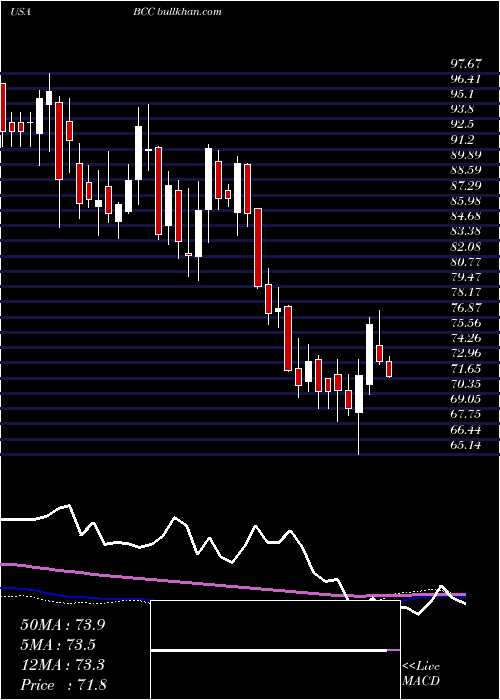The width and height of the screenshot is (500, 700).
Task: Click the 85.98 price label
Action: pyautogui.click(x=466, y=201)
